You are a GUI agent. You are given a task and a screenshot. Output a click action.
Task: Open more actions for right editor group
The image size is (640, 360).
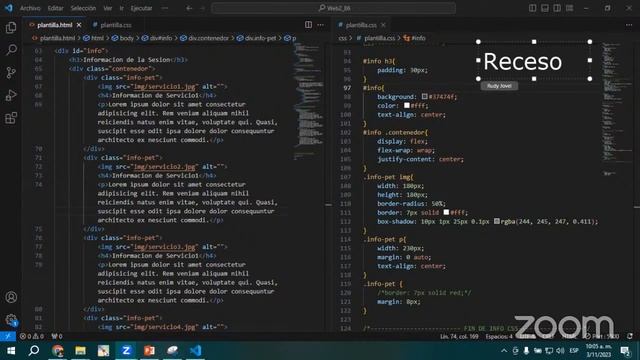(x=629, y=25)
